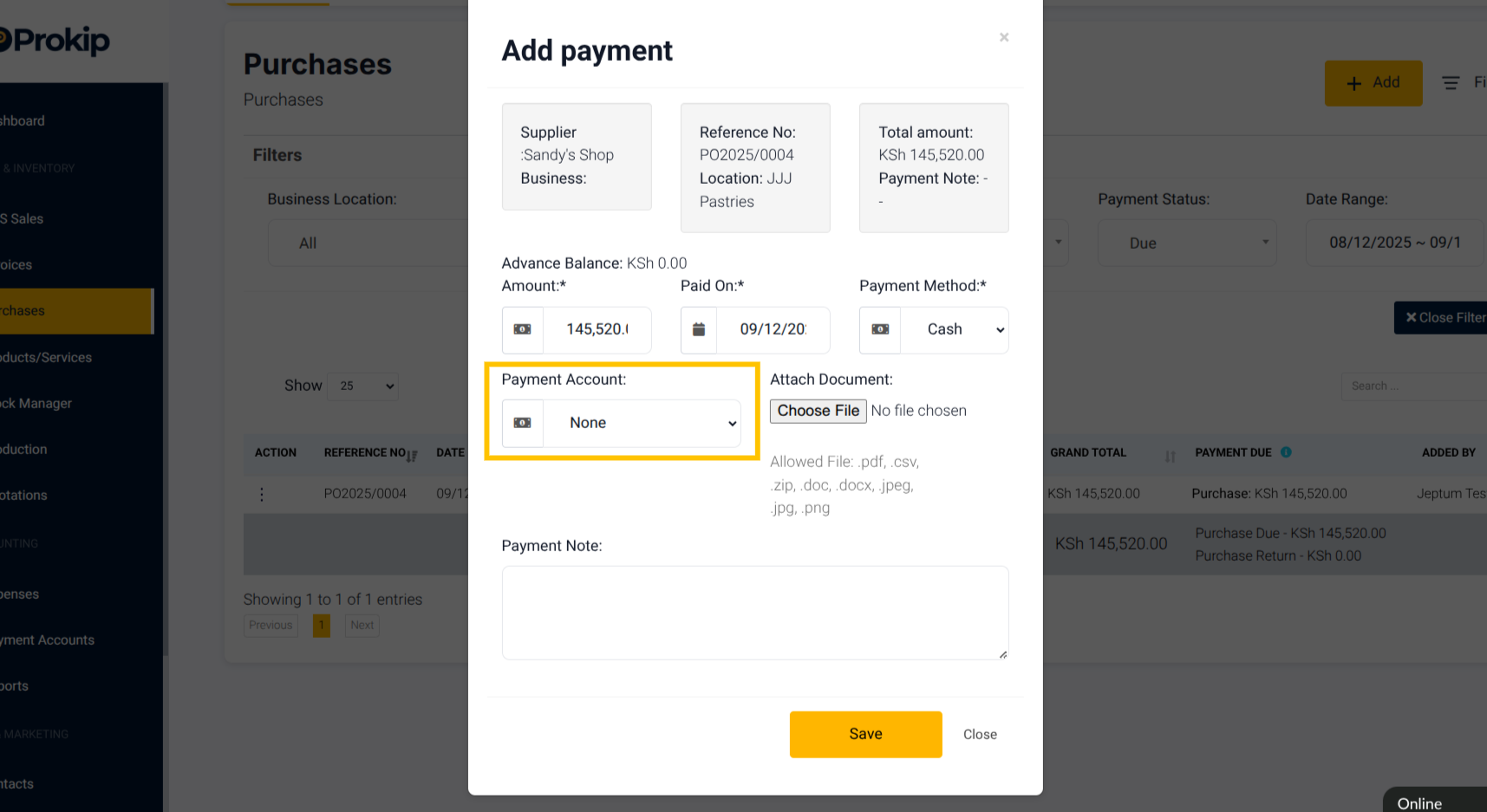Click the calendar icon beside Paid On
Viewport: 1487px width, 812px height.
(699, 329)
